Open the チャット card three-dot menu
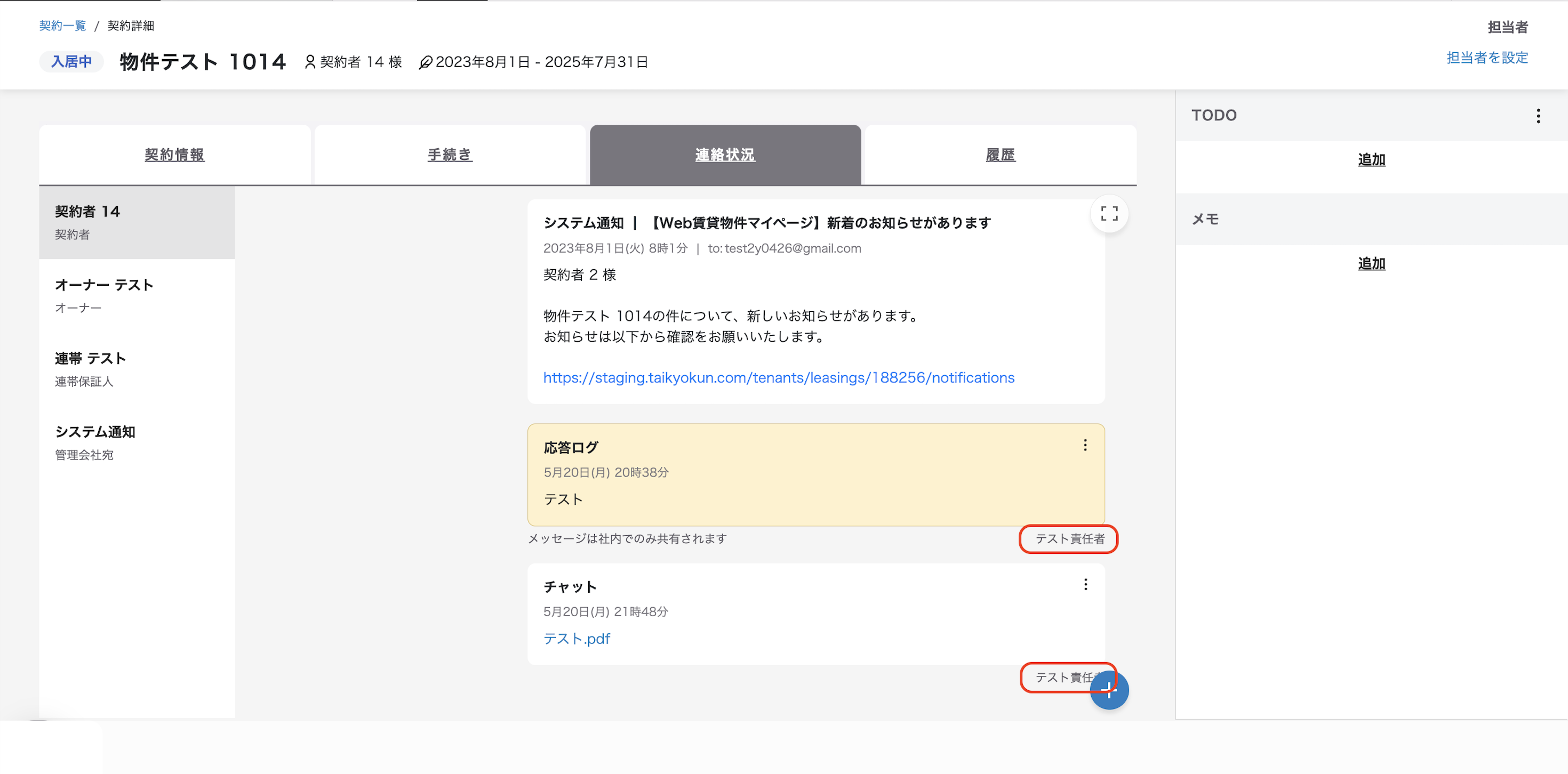1568x774 pixels. coord(1085,585)
